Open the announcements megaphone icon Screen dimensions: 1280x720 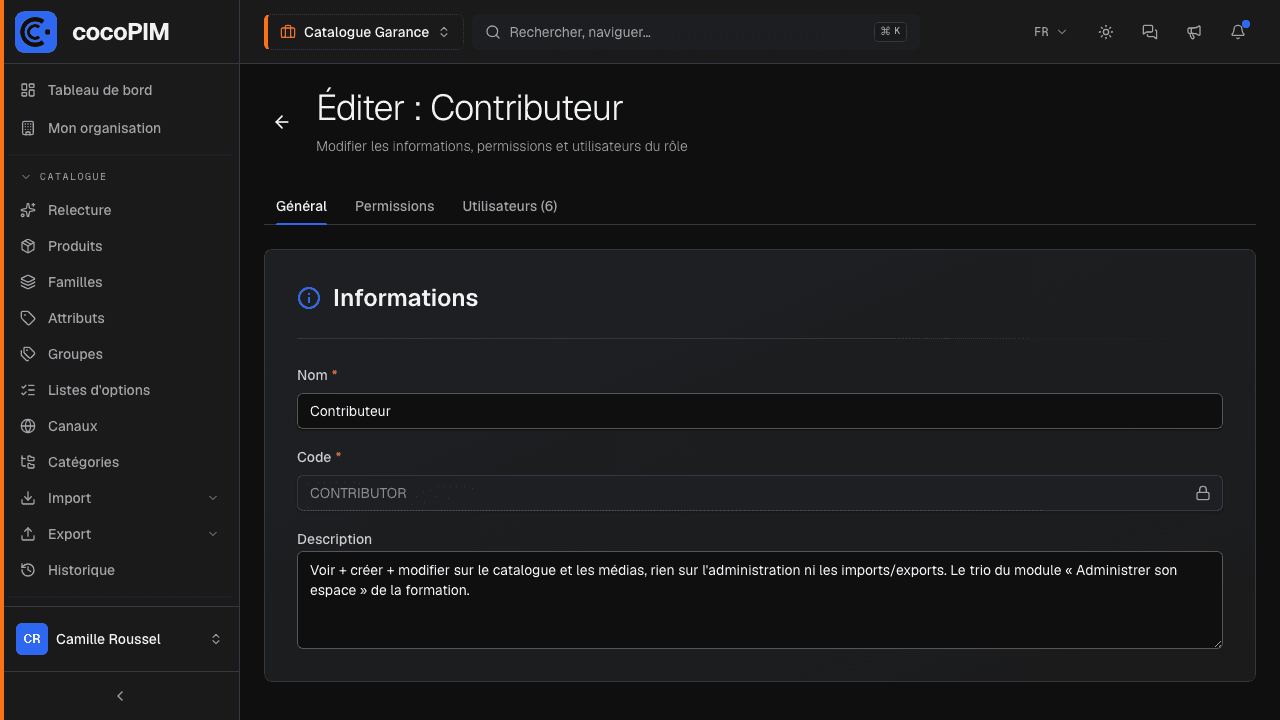pos(1194,32)
